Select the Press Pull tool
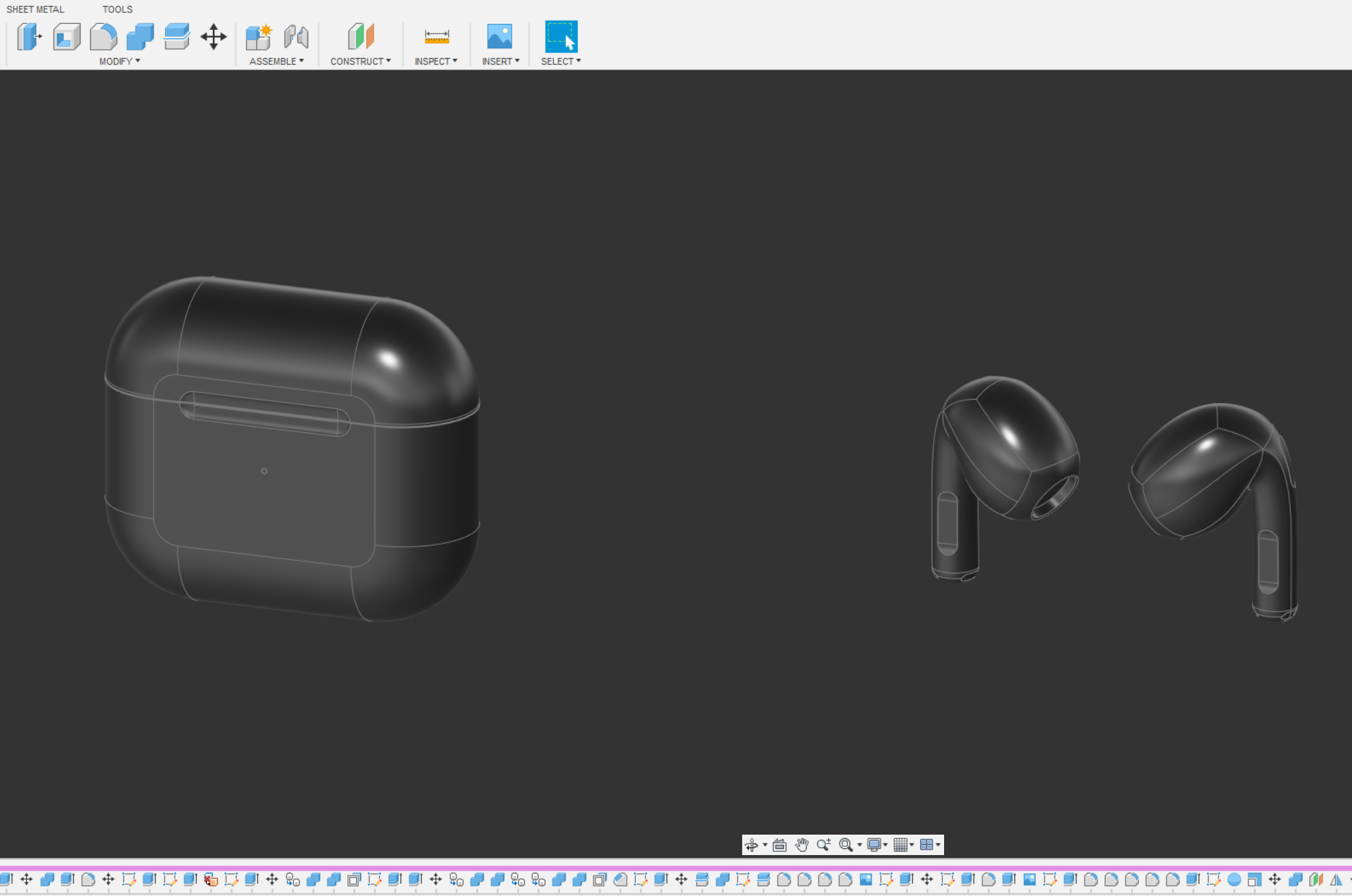Viewport: 1352px width, 896px height. tap(29, 36)
